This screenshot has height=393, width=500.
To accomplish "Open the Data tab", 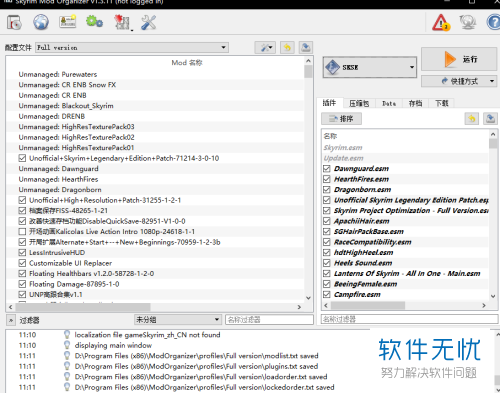I will 389,104.
